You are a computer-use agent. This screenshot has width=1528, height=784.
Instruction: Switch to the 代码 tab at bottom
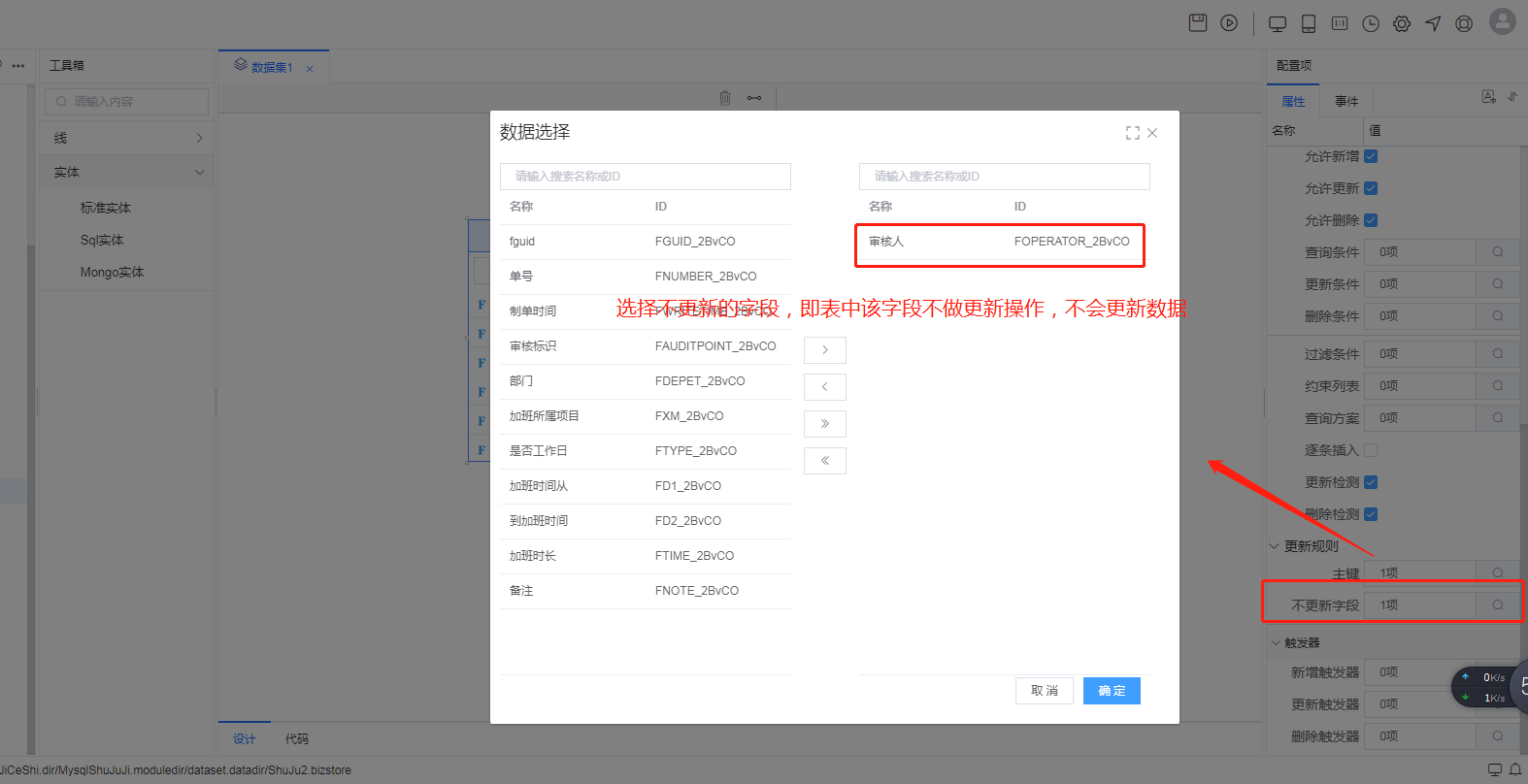point(297,739)
